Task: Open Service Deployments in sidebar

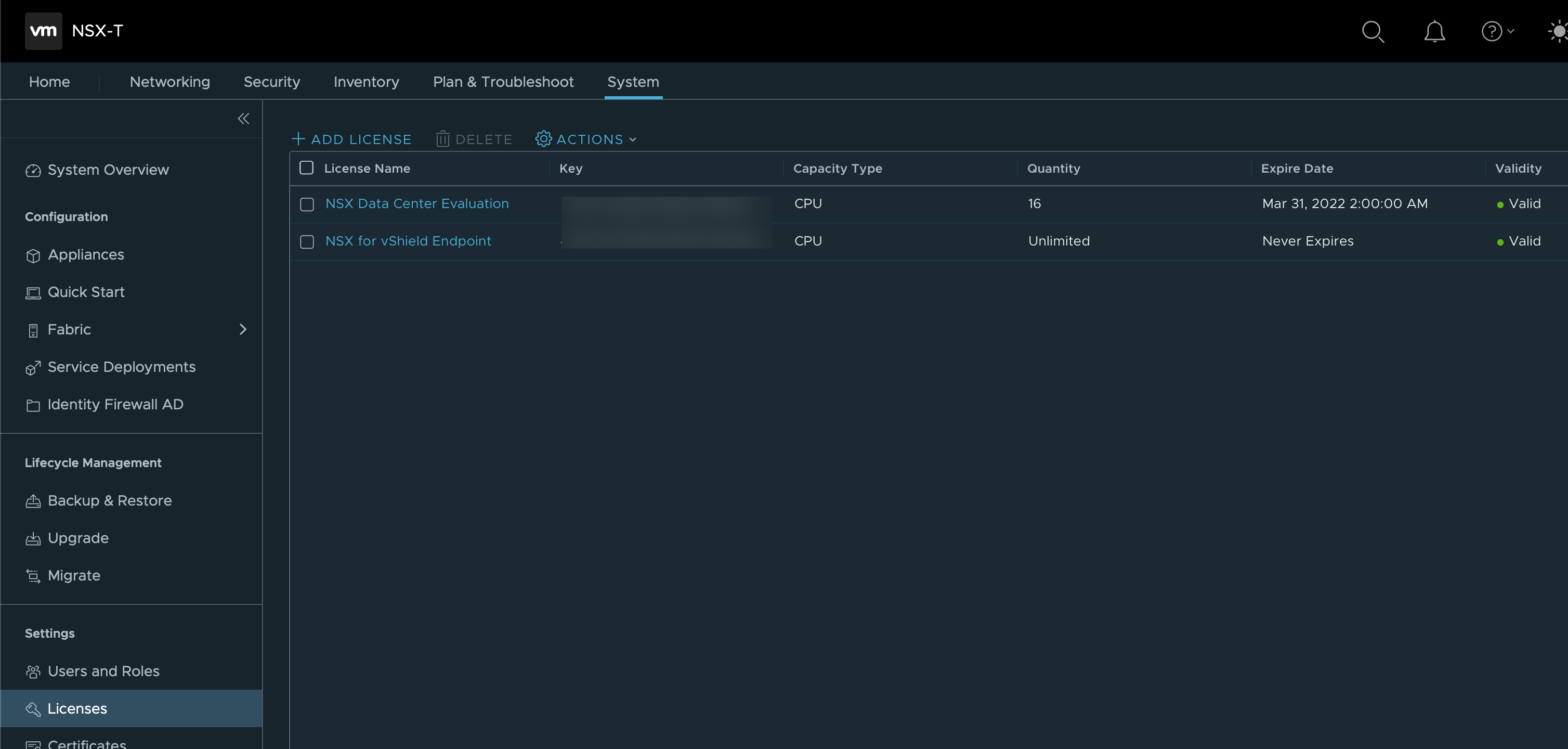Action: (x=122, y=367)
